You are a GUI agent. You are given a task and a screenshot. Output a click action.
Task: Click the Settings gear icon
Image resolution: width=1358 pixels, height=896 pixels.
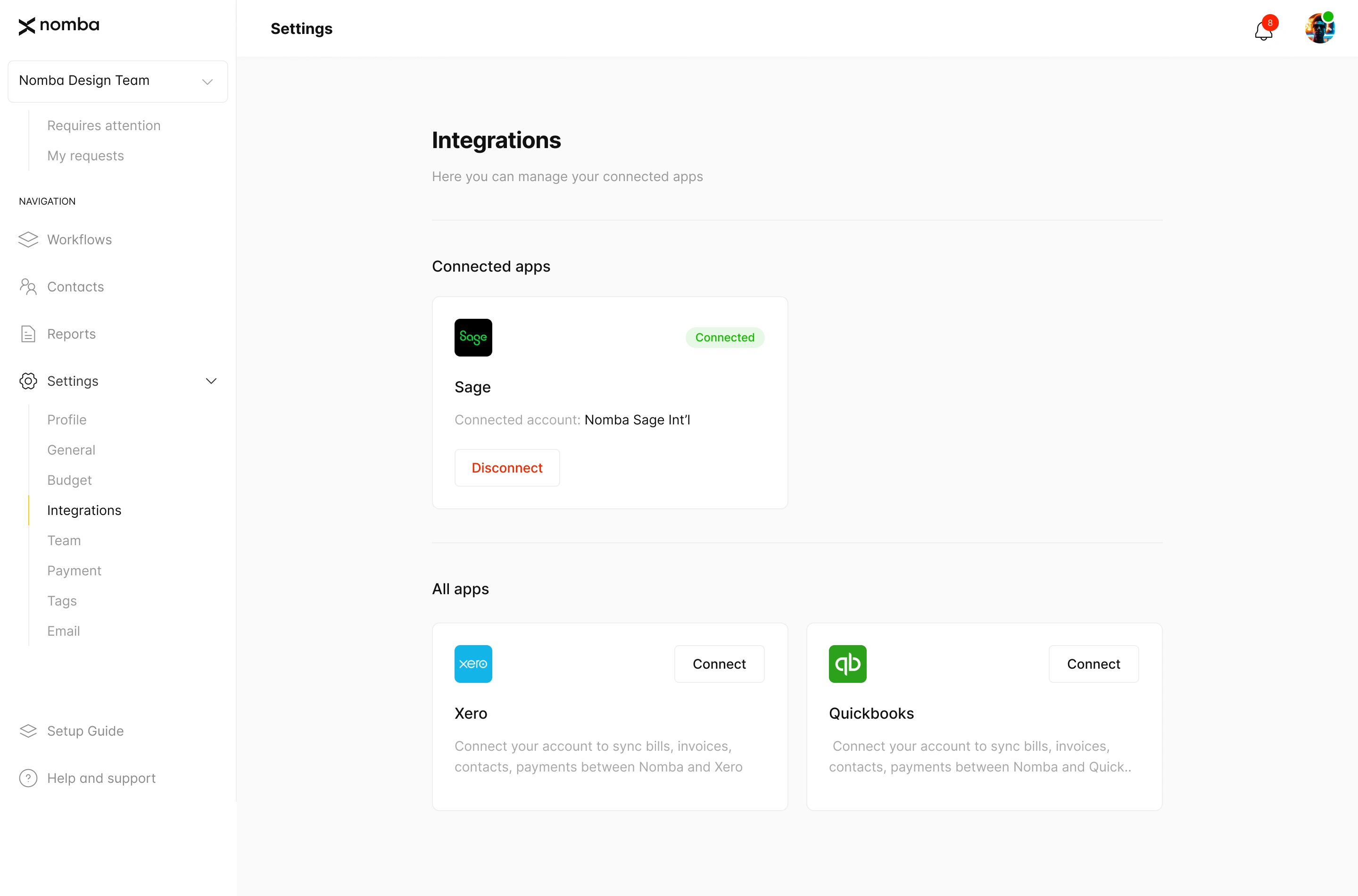pos(28,381)
